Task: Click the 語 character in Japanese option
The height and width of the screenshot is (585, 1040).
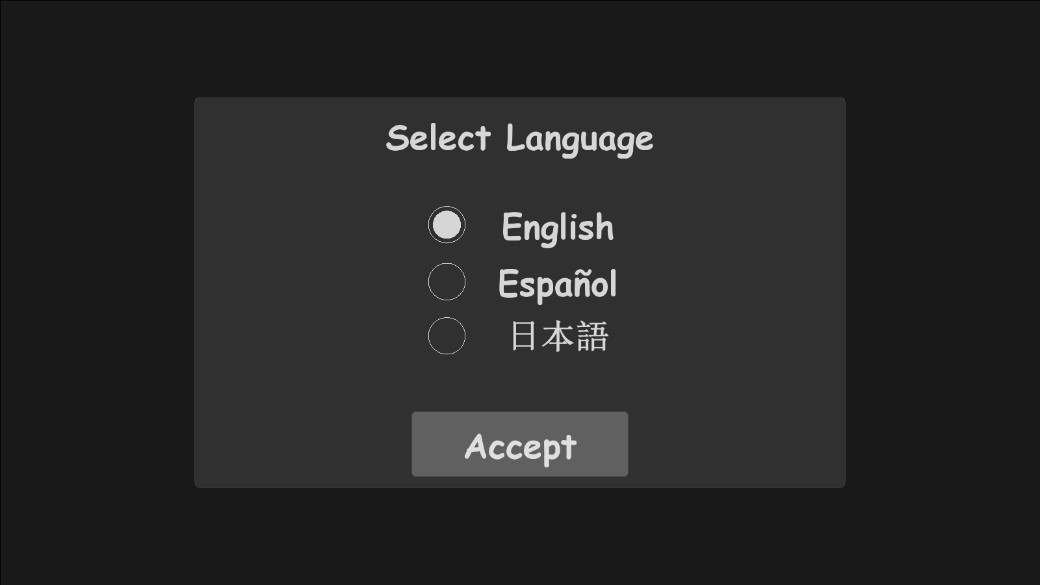Action: click(592, 336)
